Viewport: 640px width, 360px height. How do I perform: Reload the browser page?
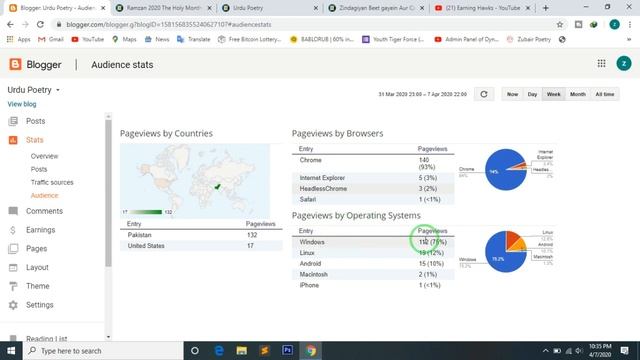point(40,24)
